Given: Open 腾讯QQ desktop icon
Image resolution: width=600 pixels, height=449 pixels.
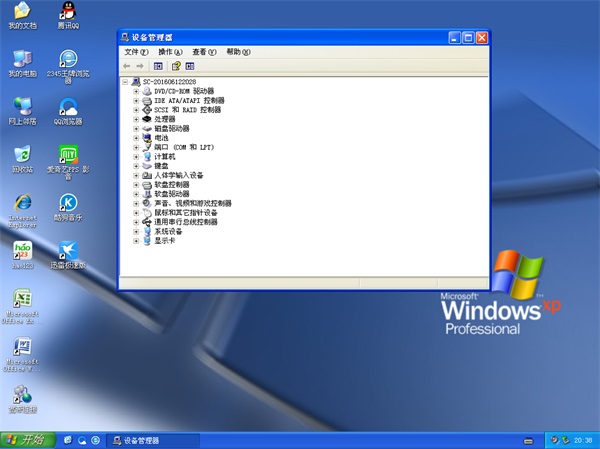Looking at the screenshot, I should 68,14.
